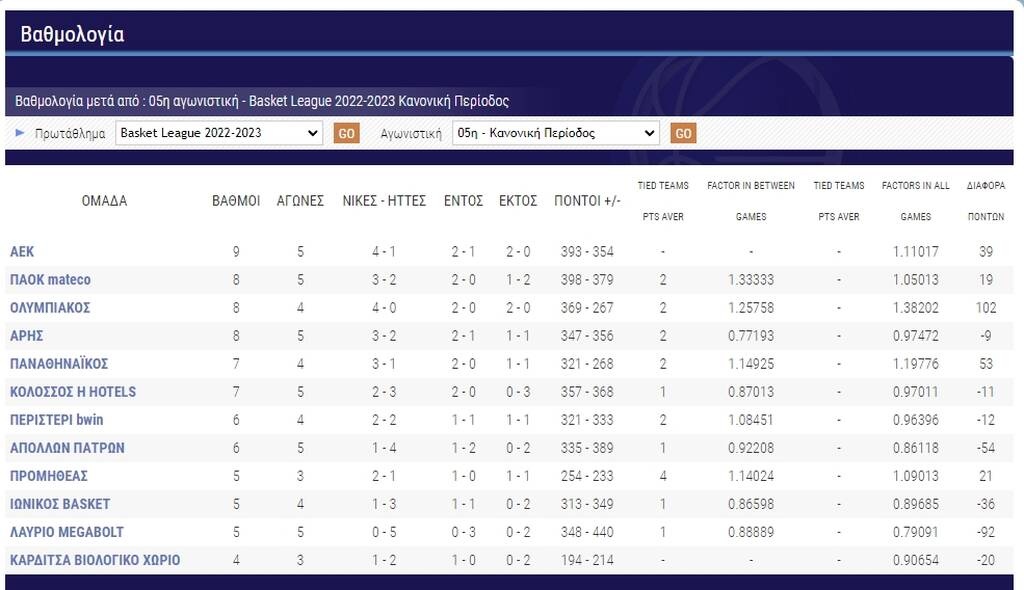Select ΛΑΥΡΙΟ point difference -92
The width and height of the screenshot is (1024, 590).
(x=986, y=533)
